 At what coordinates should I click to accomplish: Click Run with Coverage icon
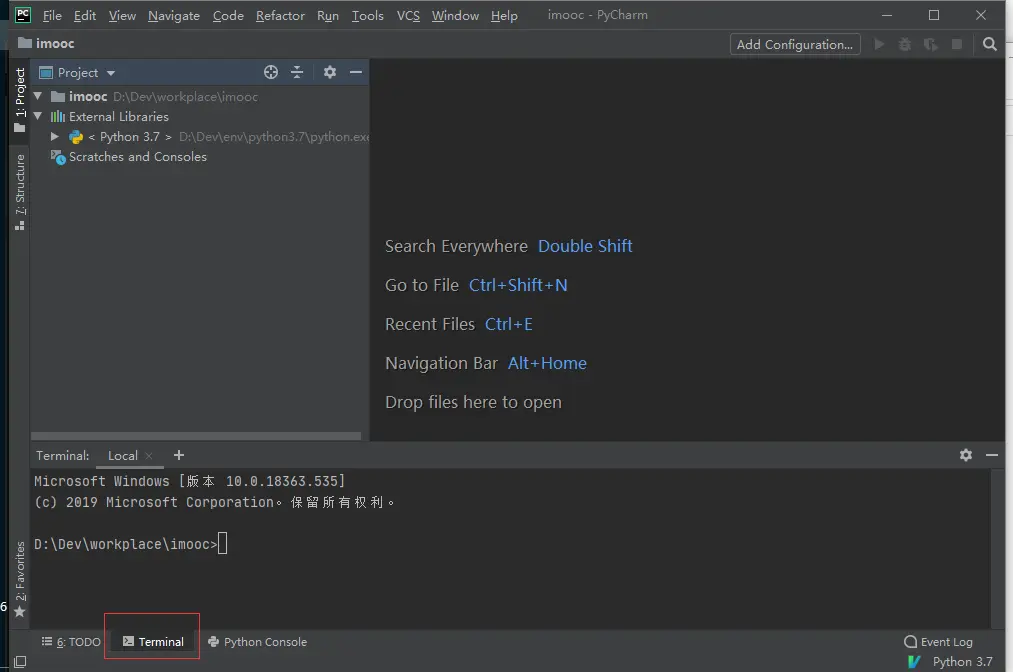(931, 44)
